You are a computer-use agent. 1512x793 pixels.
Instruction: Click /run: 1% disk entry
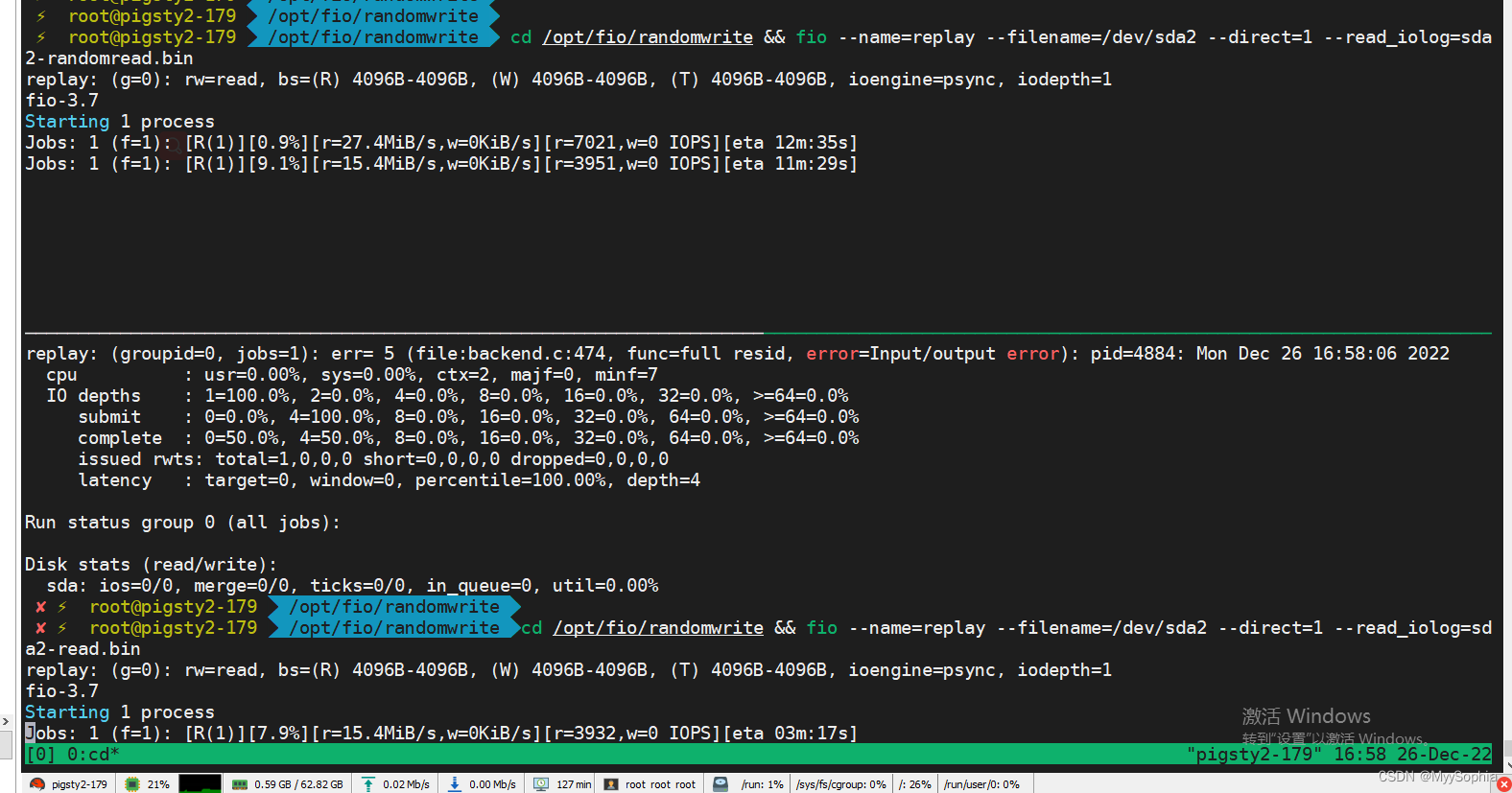(762, 784)
